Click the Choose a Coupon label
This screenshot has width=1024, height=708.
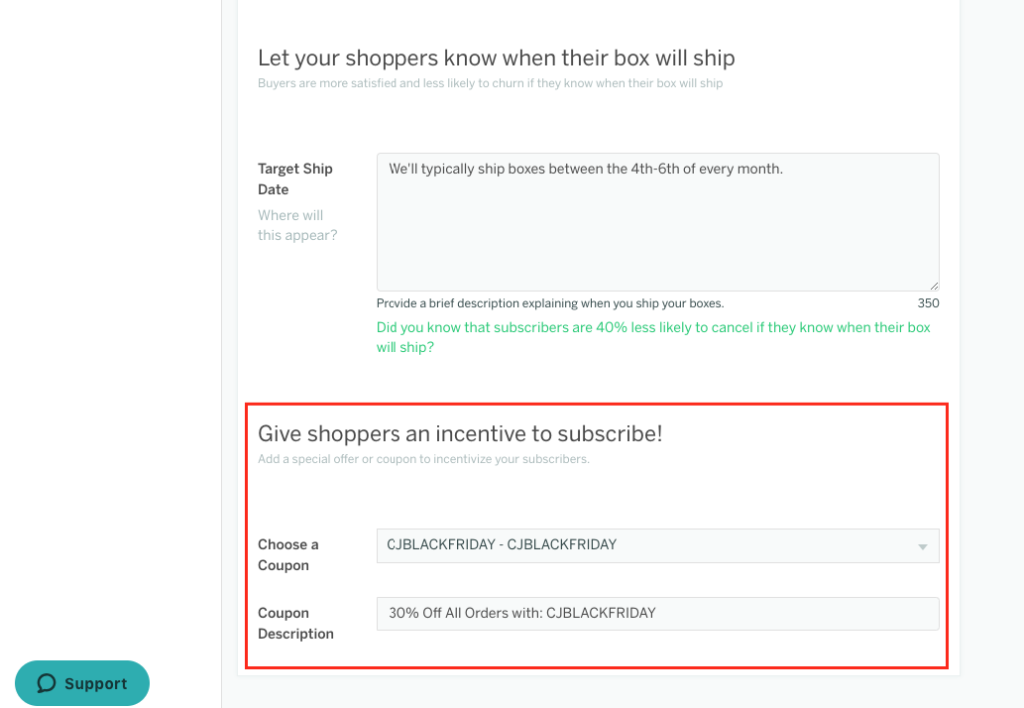tap(288, 555)
